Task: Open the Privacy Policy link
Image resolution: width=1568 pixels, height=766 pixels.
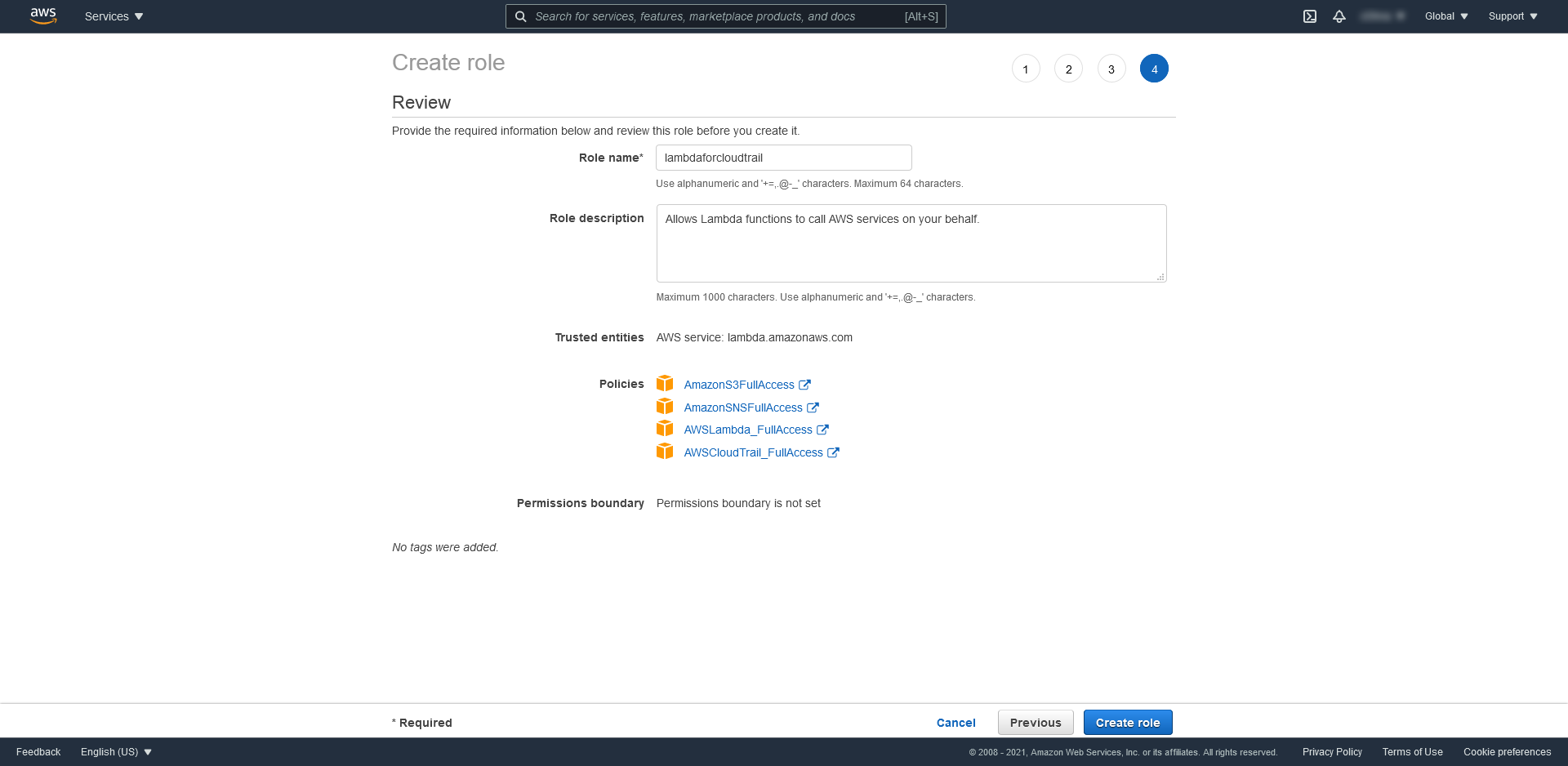Action: (1332, 752)
